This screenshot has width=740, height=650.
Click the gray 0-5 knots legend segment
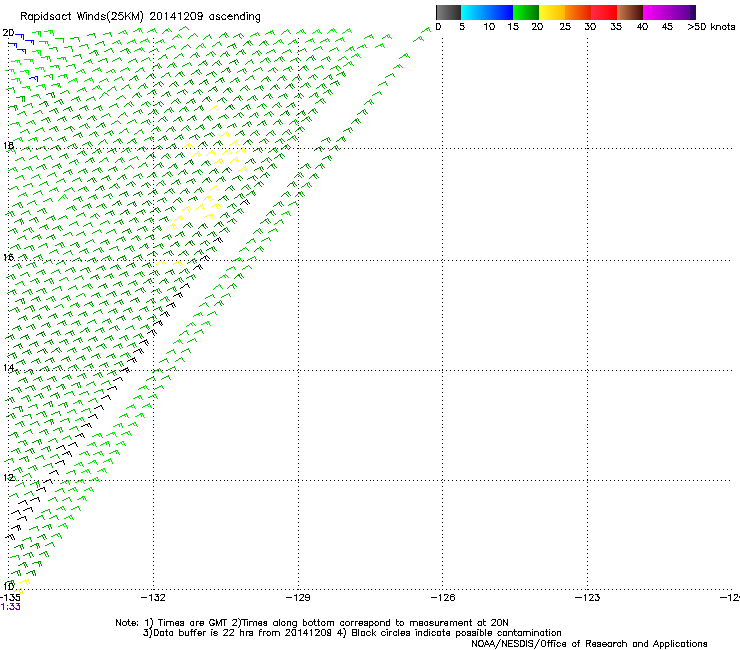(448, 12)
